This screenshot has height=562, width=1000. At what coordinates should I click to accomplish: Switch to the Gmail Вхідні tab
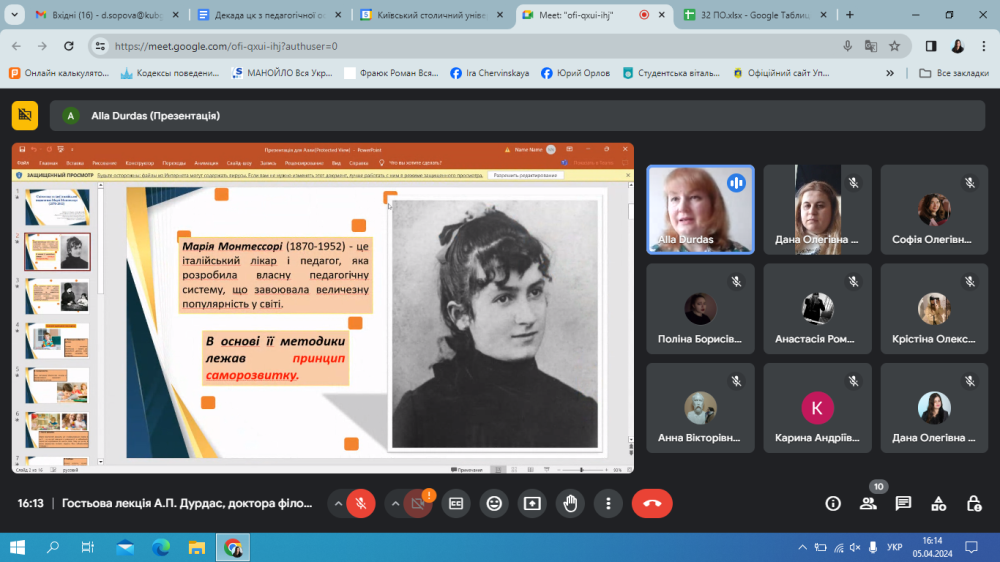click(100, 15)
